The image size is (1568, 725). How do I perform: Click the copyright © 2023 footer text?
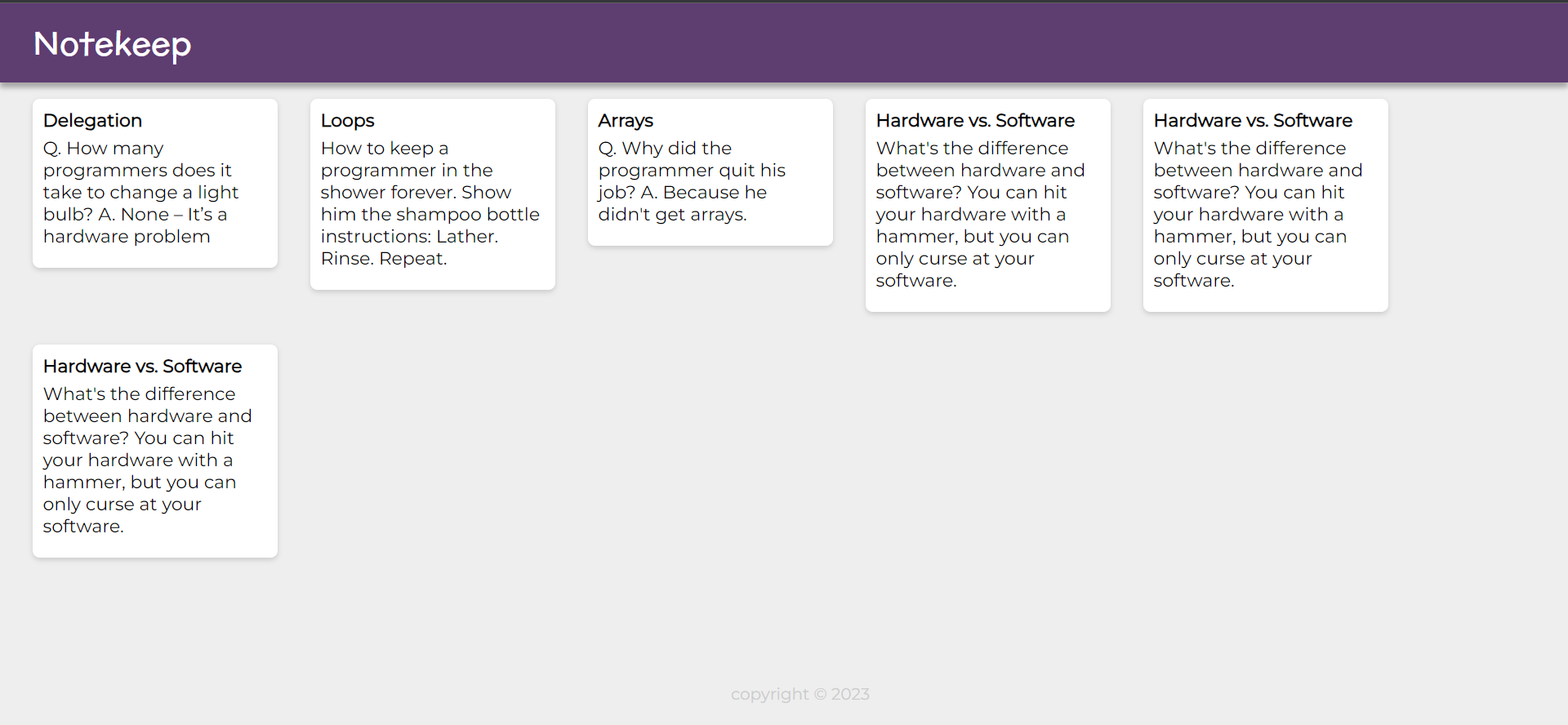point(800,694)
